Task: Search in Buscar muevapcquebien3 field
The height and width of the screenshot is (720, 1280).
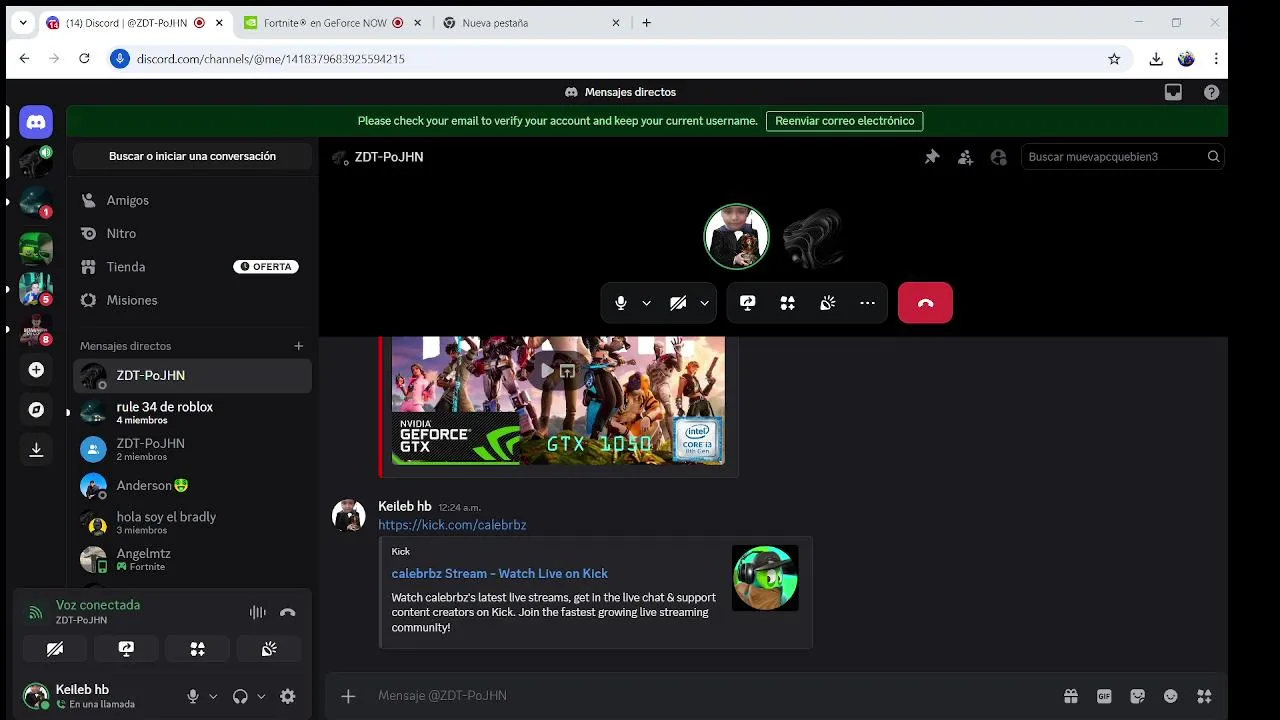Action: (1122, 157)
